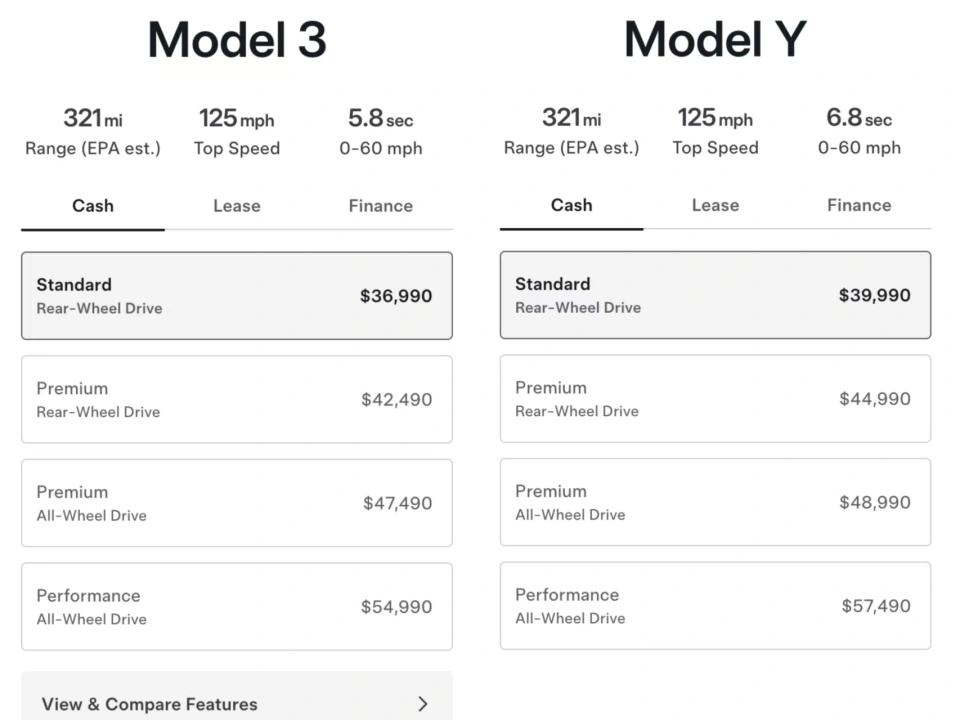Open the Lease tab under Model Y

click(x=715, y=205)
